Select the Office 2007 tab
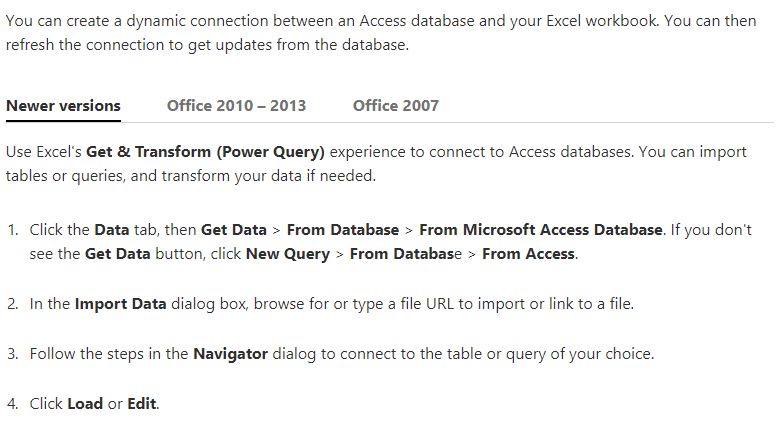The image size is (784, 424). 395,105
